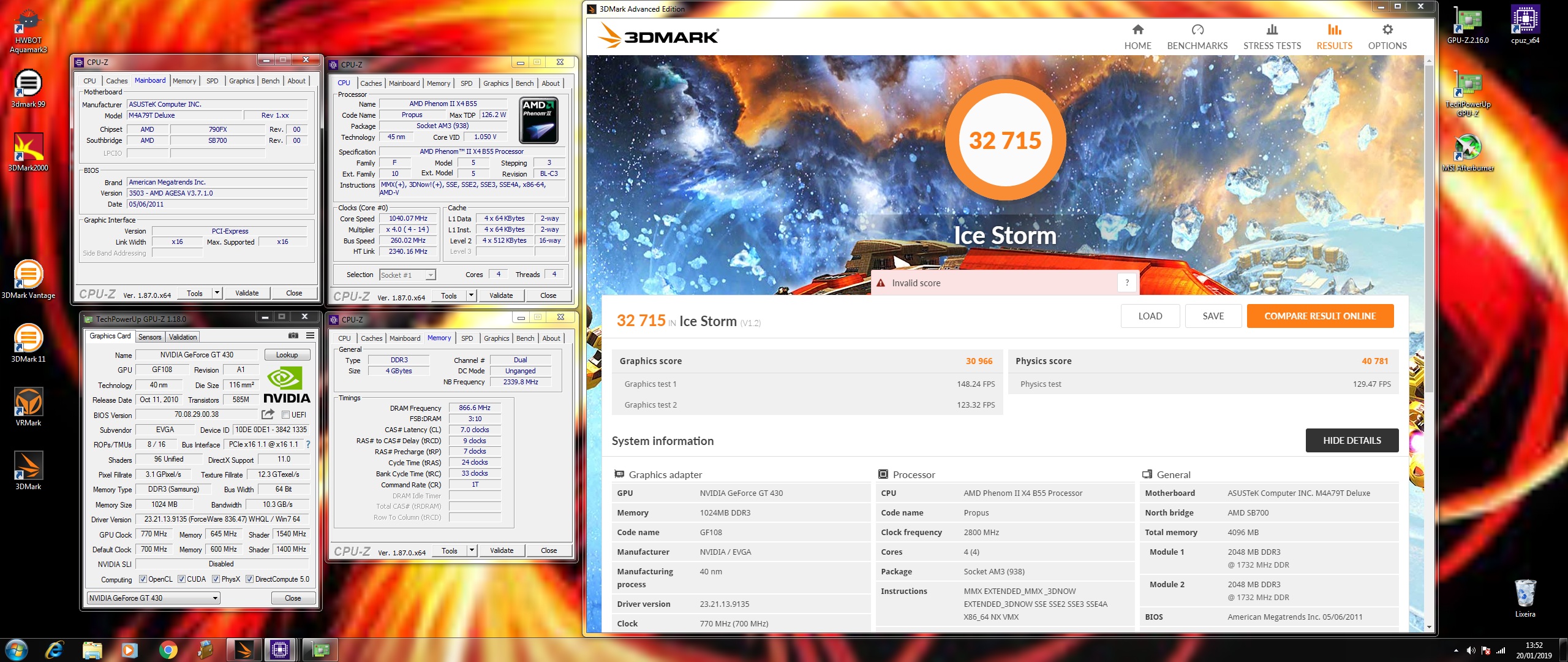Click 3DMARK logo in header
The width and height of the screenshot is (1568, 662).
[x=658, y=36]
